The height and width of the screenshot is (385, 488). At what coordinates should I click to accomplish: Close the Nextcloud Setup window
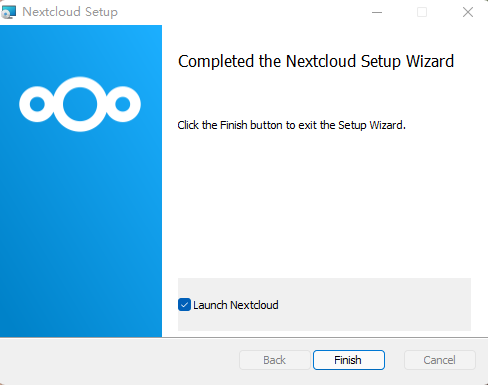click(468, 12)
